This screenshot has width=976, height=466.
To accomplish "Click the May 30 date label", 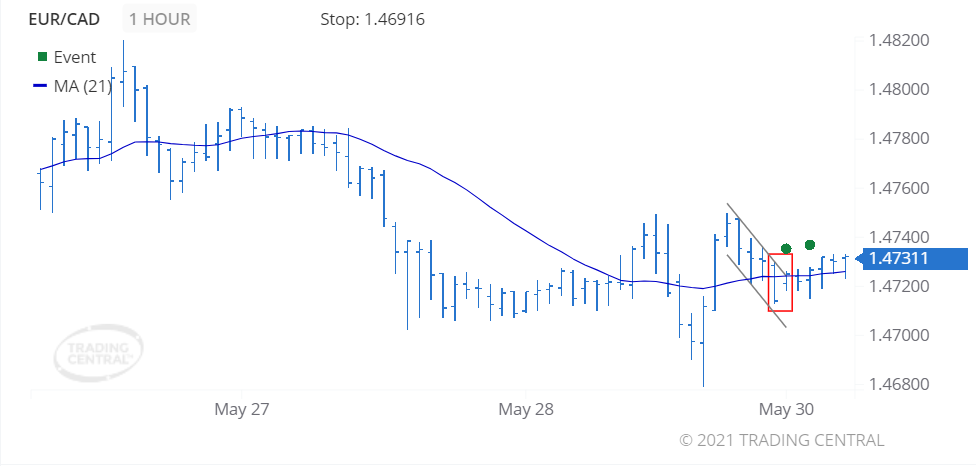I will (786, 409).
